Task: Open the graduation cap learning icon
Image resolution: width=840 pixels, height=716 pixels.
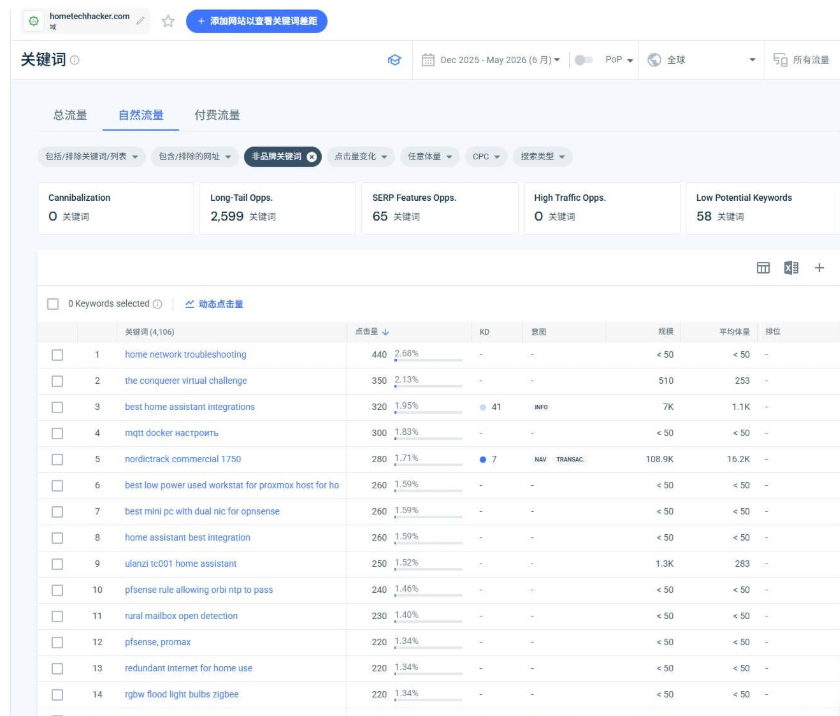Action: [x=394, y=60]
